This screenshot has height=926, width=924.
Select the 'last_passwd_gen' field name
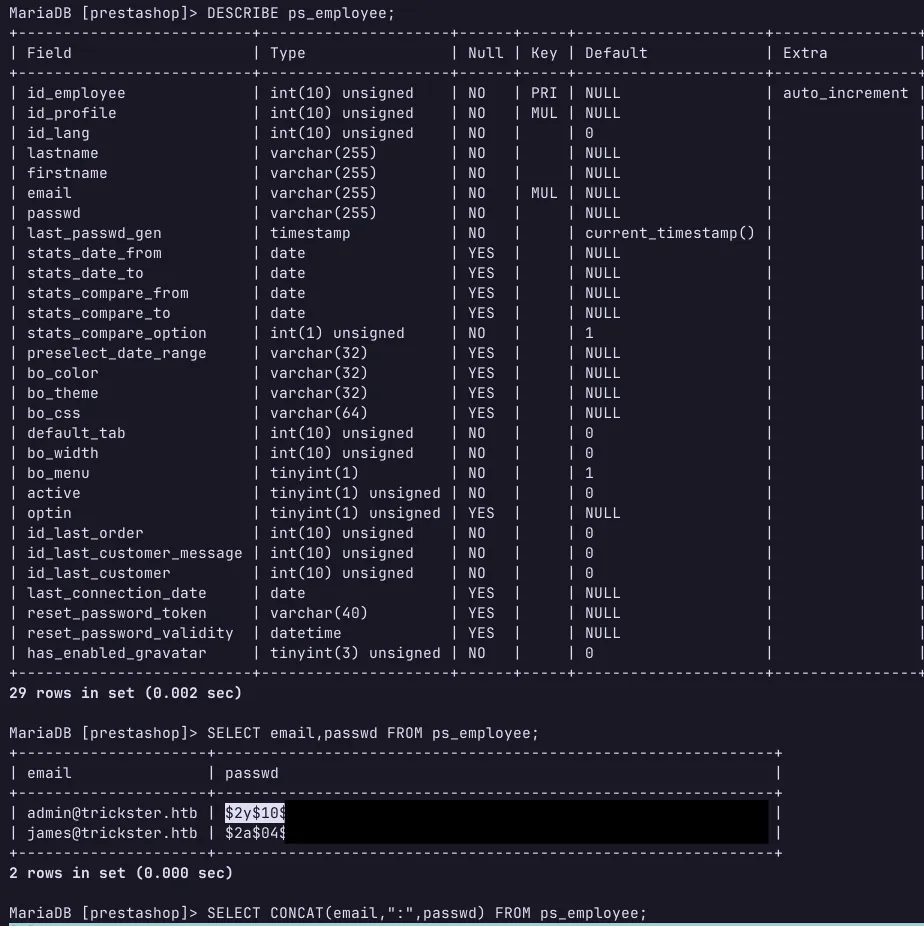(x=94, y=233)
